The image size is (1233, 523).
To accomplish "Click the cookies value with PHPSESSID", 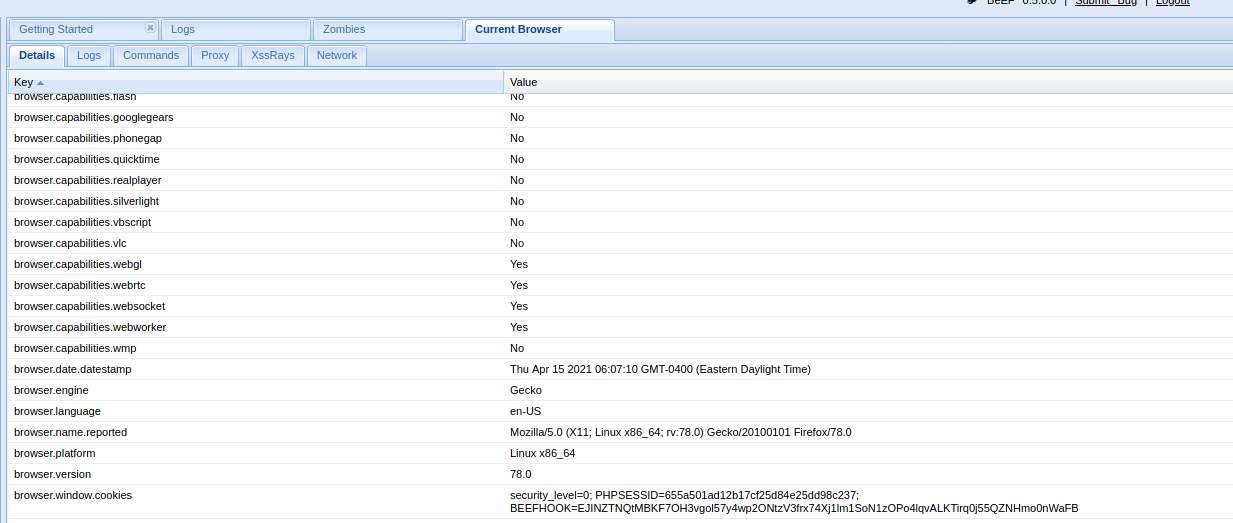I will (794, 501).
